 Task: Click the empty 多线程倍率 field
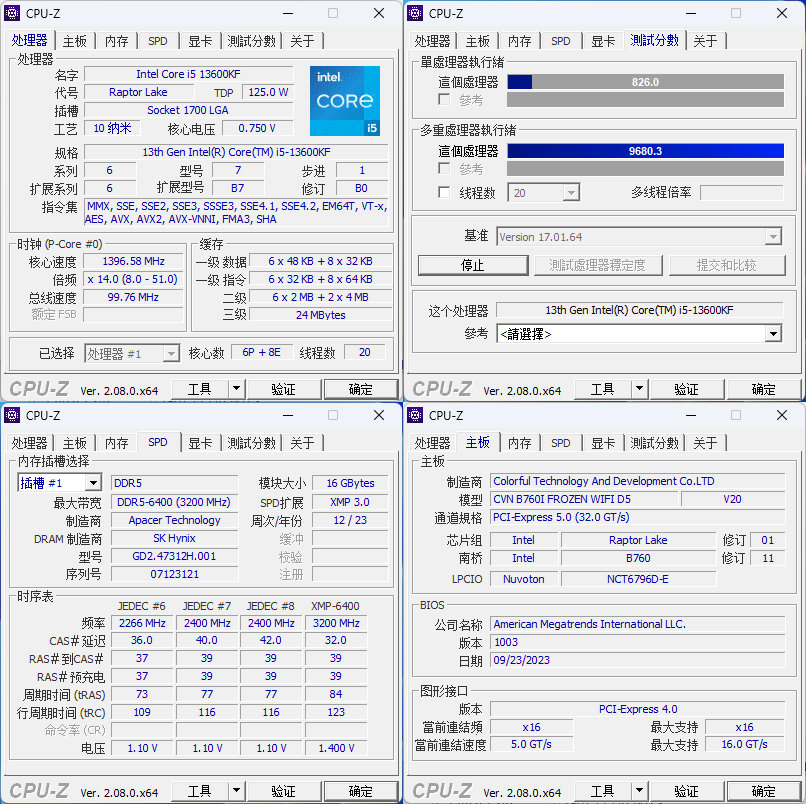(741, 193)
